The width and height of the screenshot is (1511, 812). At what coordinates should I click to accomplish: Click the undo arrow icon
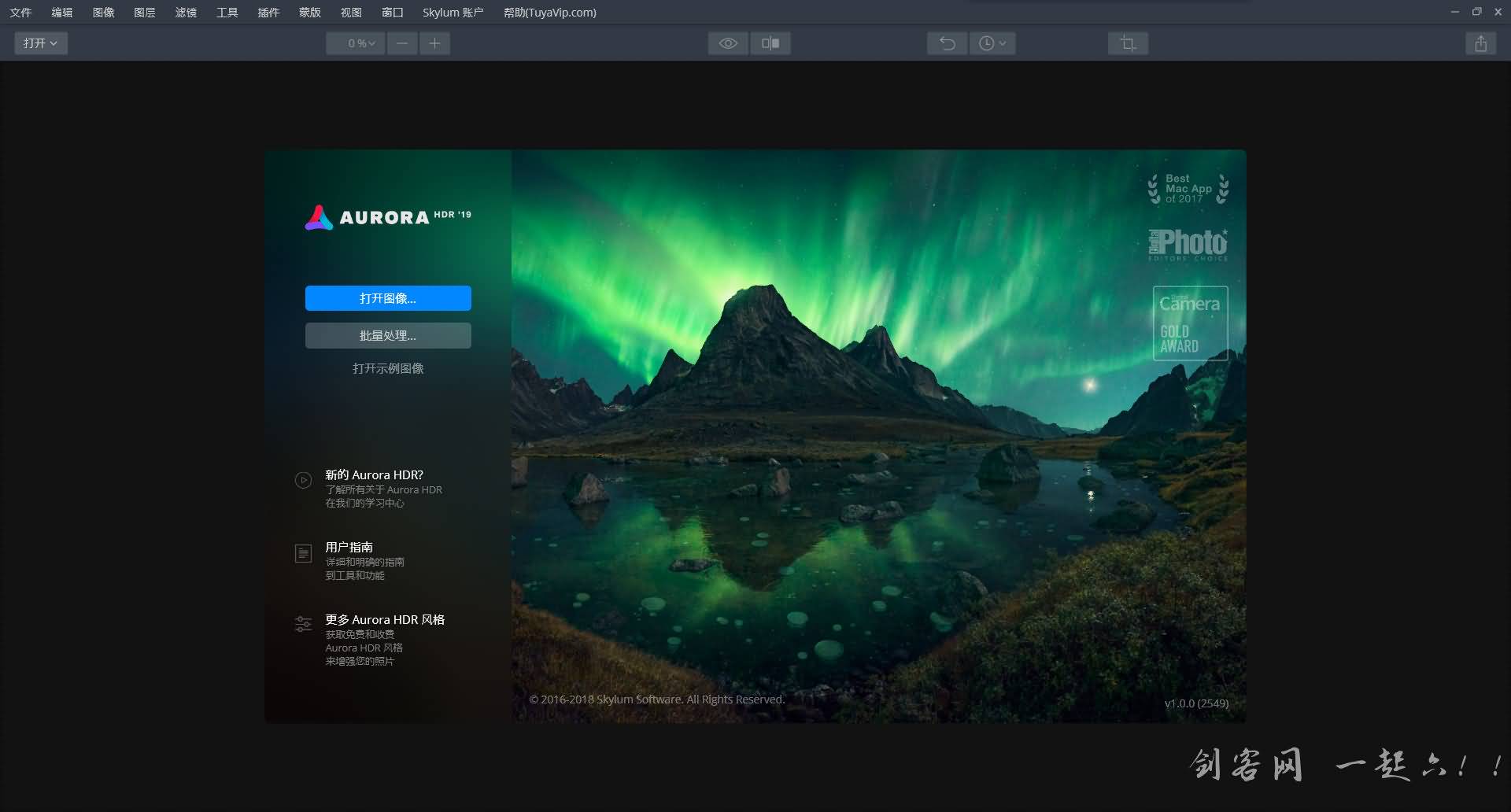pyautogui.click(x=948, y=43)
